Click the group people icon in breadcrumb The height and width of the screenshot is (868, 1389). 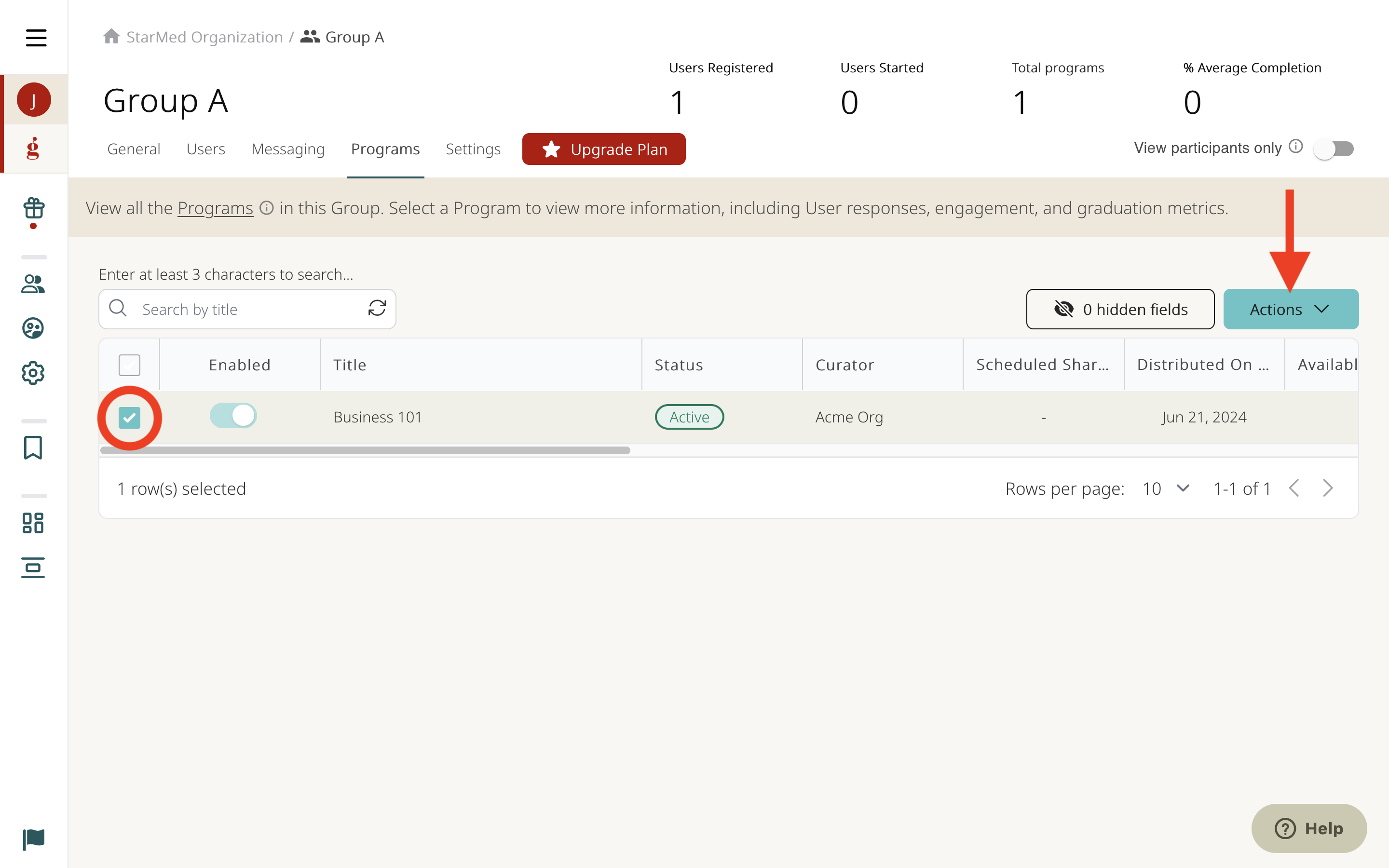pyautogui.click(x=310, y=37)
